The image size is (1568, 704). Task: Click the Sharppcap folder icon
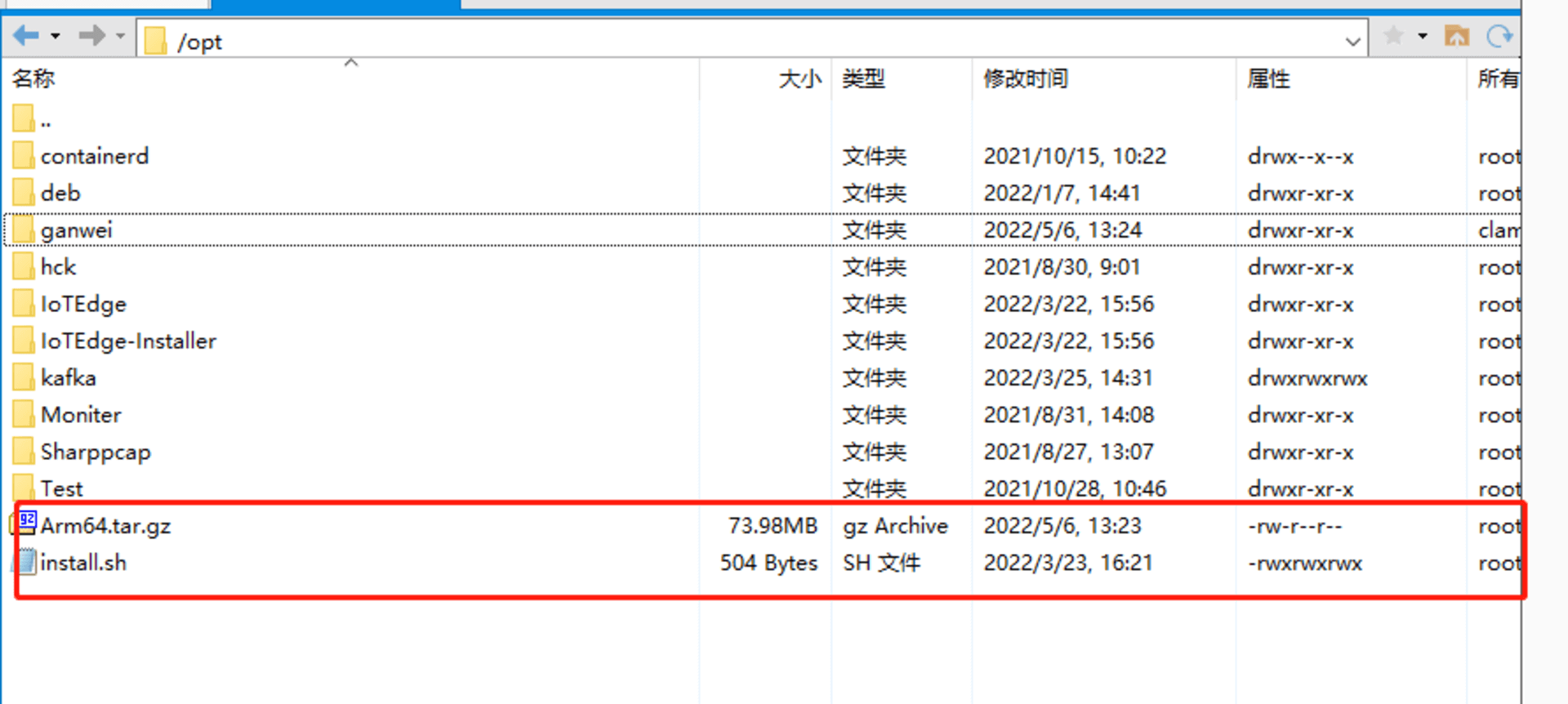coord(23,452)
